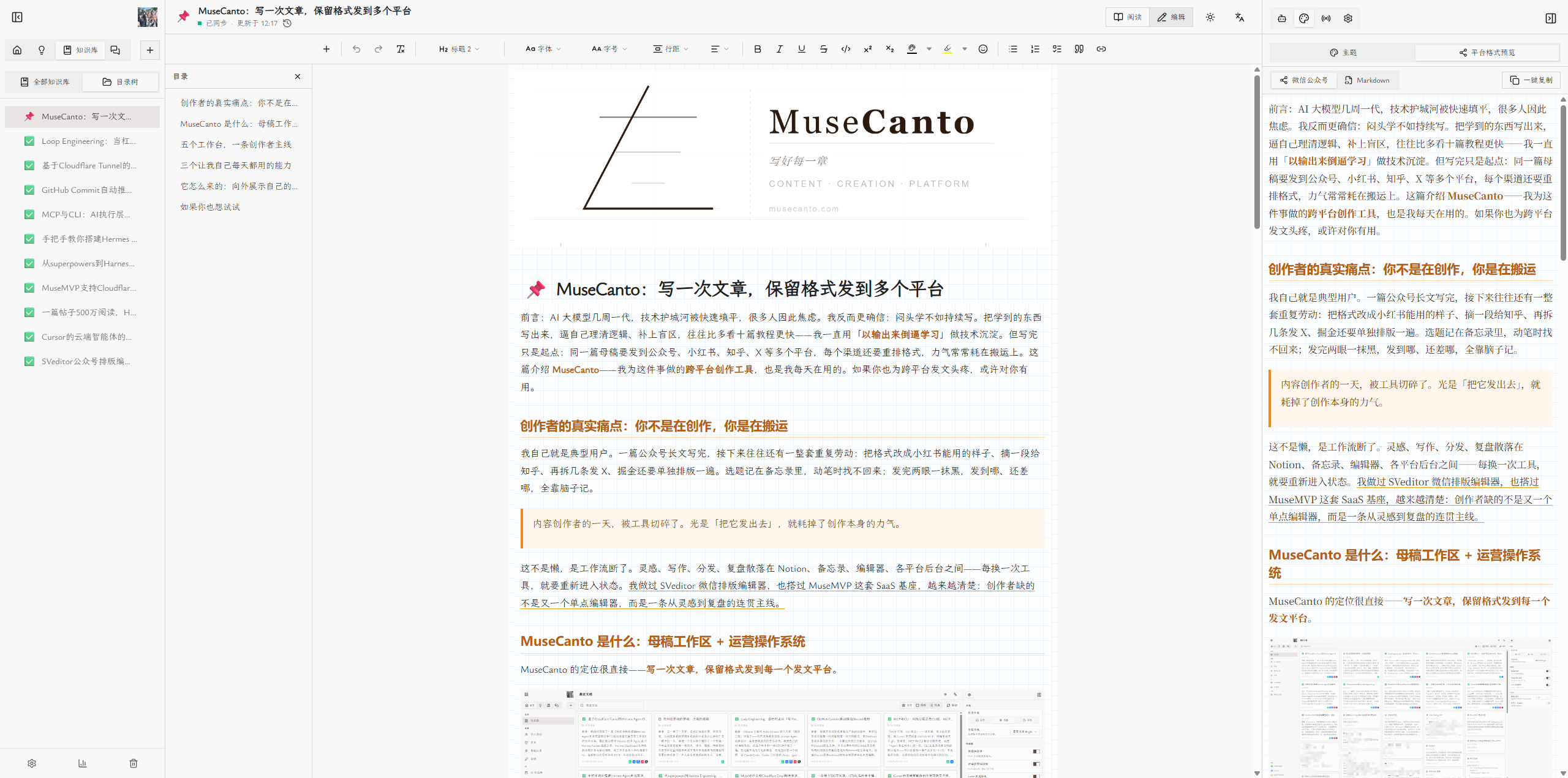The height and width of the screenshot is (778, 1568).
Task: Insert a block with toolbar plus icon
Action: click(x=326, y=49)
